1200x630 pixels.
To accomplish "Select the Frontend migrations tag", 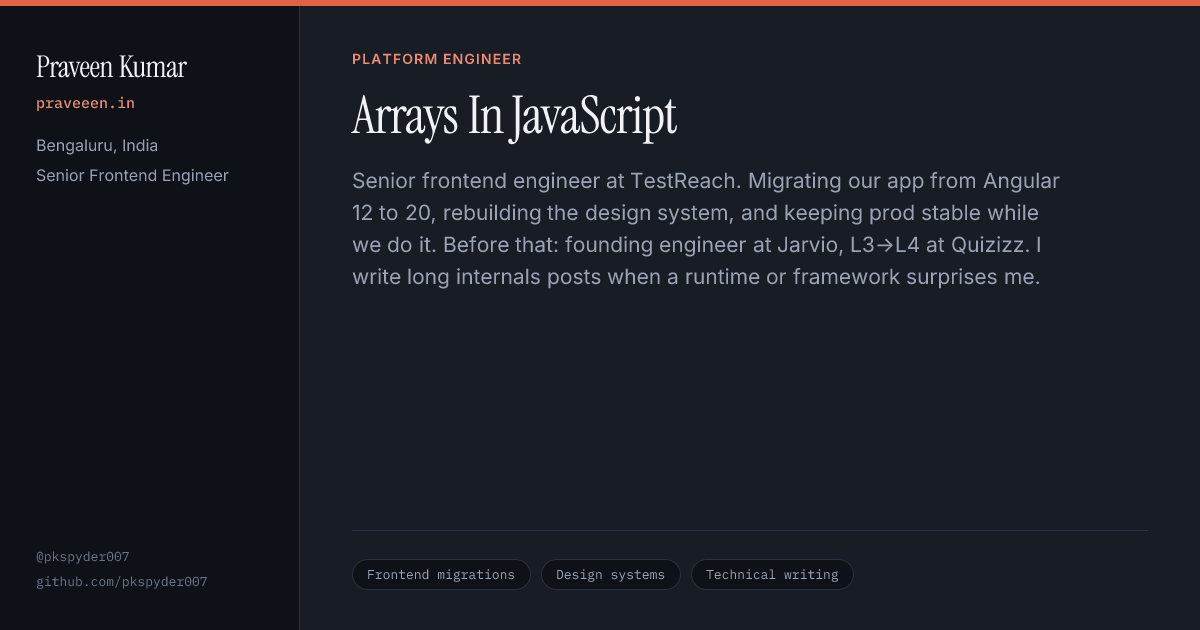I will click(x=441, y=575).
